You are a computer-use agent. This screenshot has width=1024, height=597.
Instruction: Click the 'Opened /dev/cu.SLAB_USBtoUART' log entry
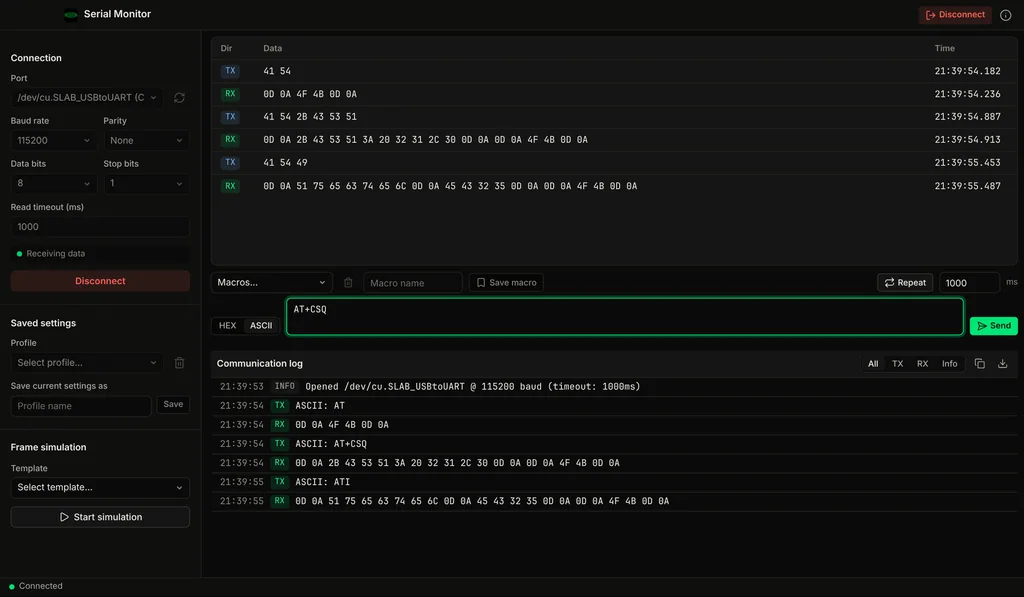[x=614, y=387]
